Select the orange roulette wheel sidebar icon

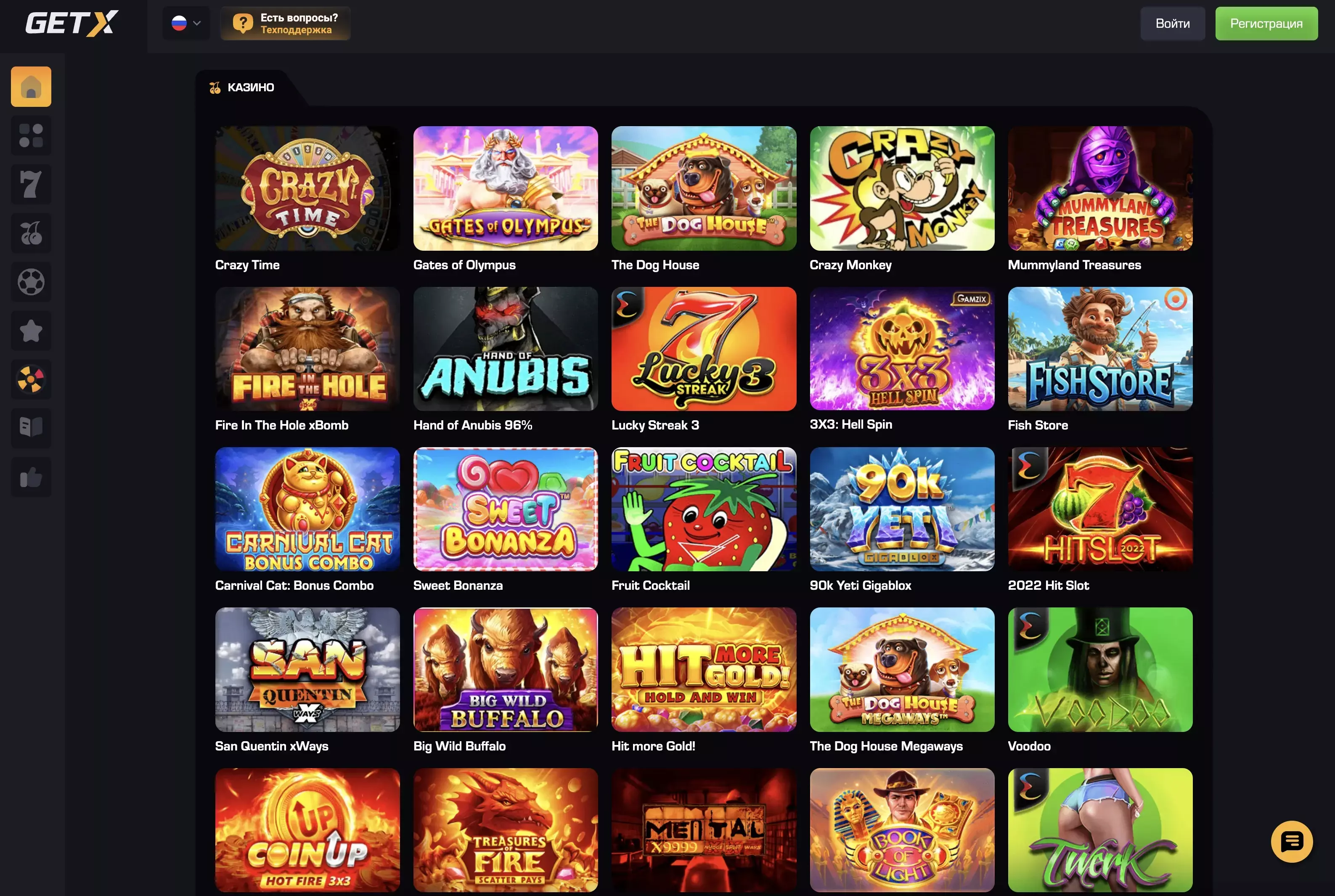point(31,379)
